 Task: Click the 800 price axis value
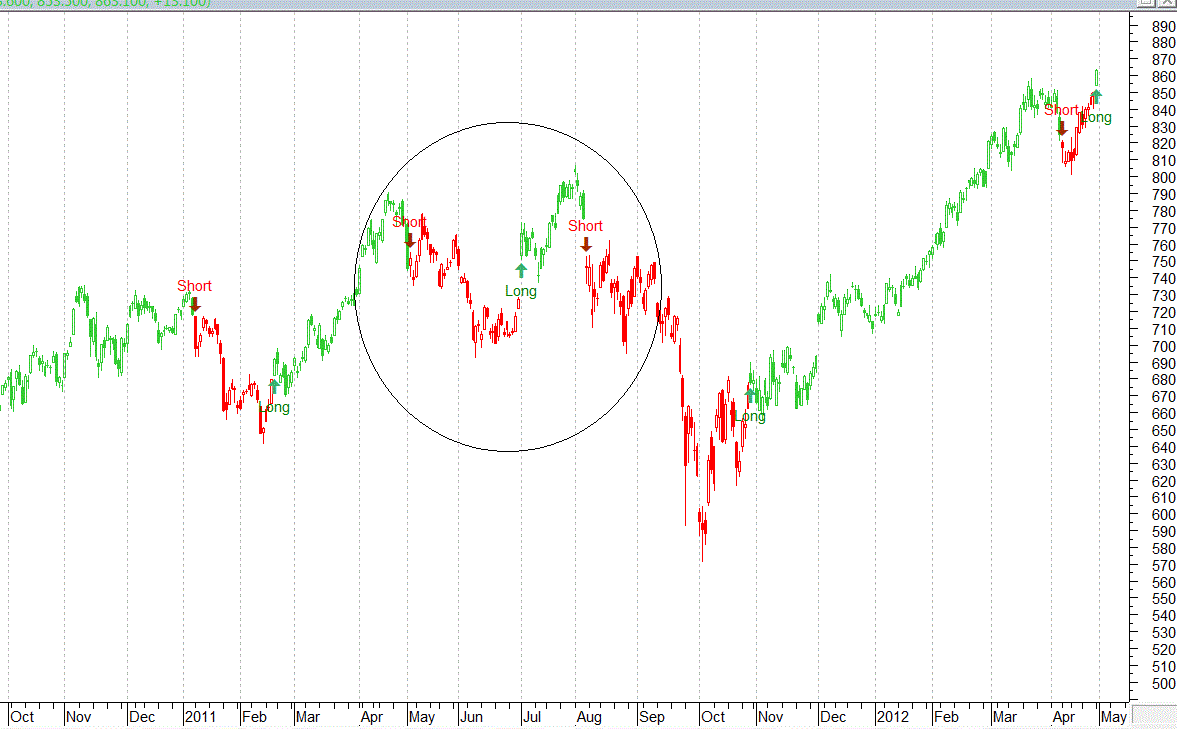[1163, 178]
